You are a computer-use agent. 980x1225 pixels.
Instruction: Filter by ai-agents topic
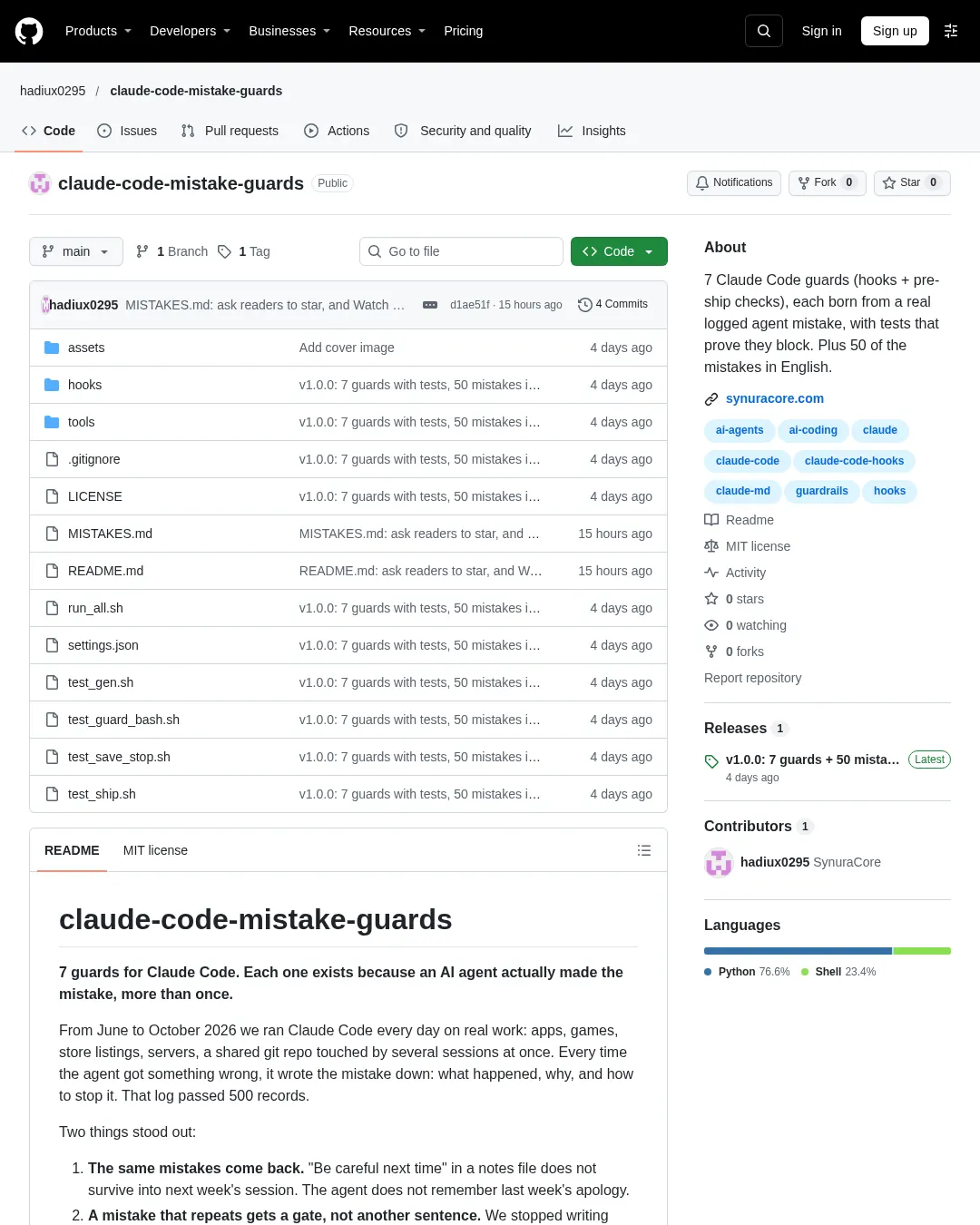(740, 430)
